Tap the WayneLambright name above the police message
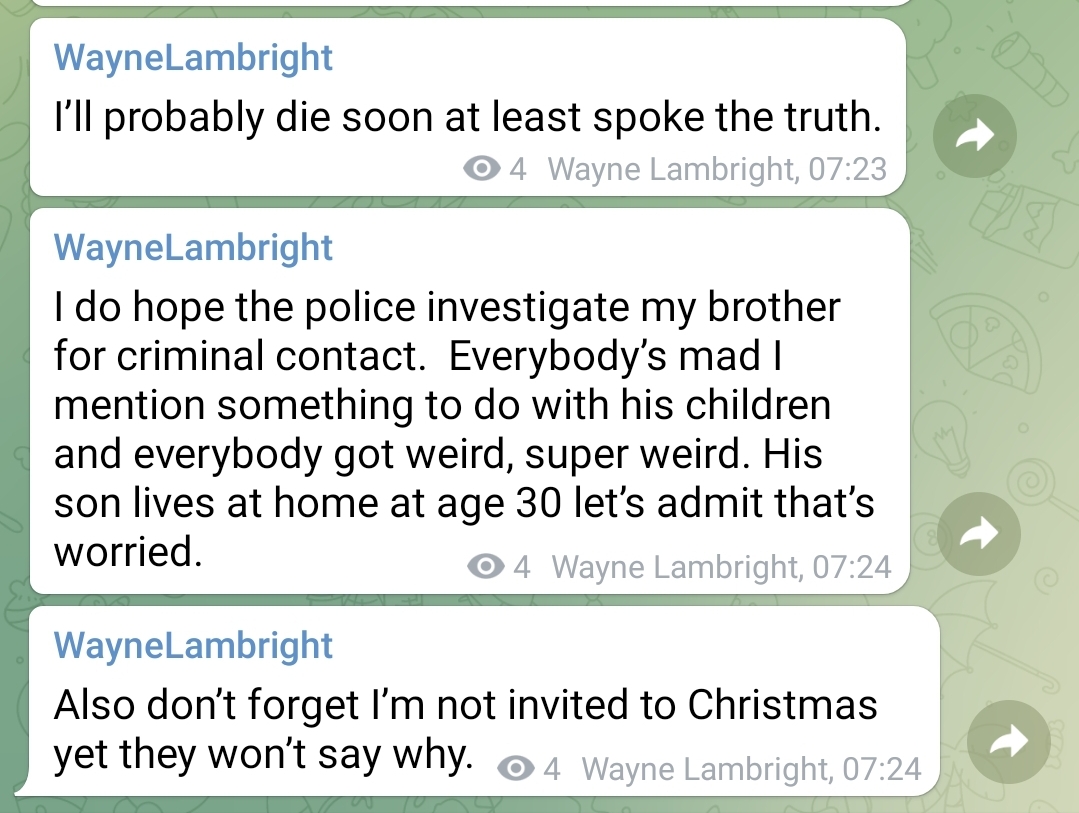The image size is (1079, 813). coord(193,247)
